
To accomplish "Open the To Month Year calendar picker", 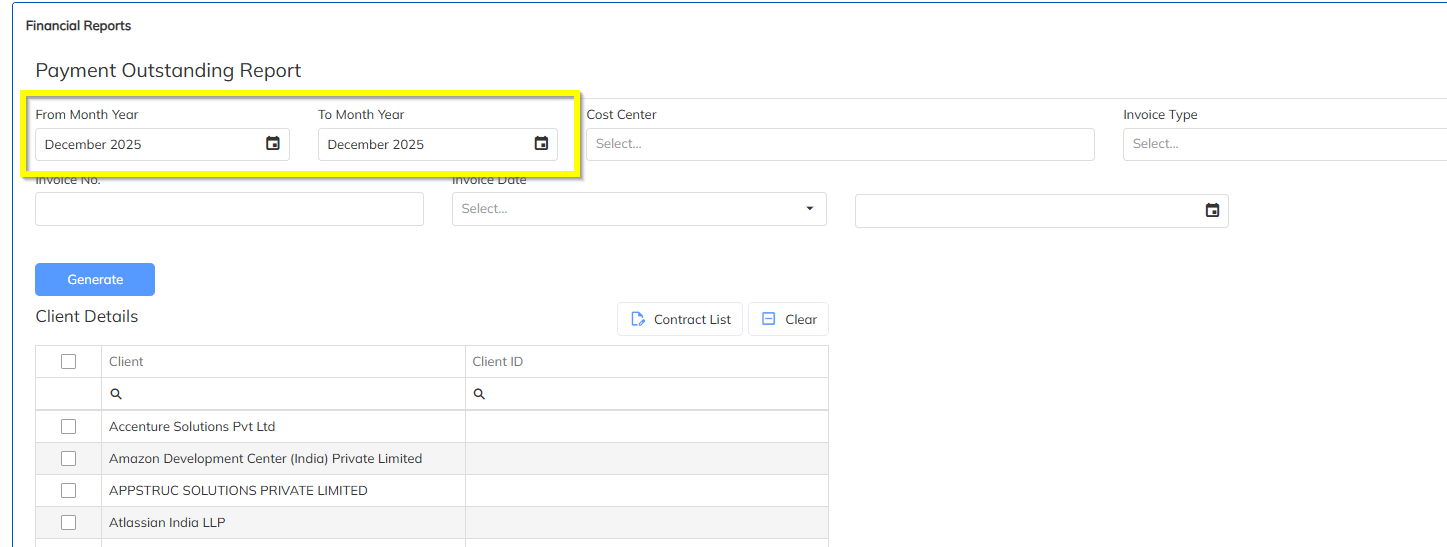I will click(541, 144).
